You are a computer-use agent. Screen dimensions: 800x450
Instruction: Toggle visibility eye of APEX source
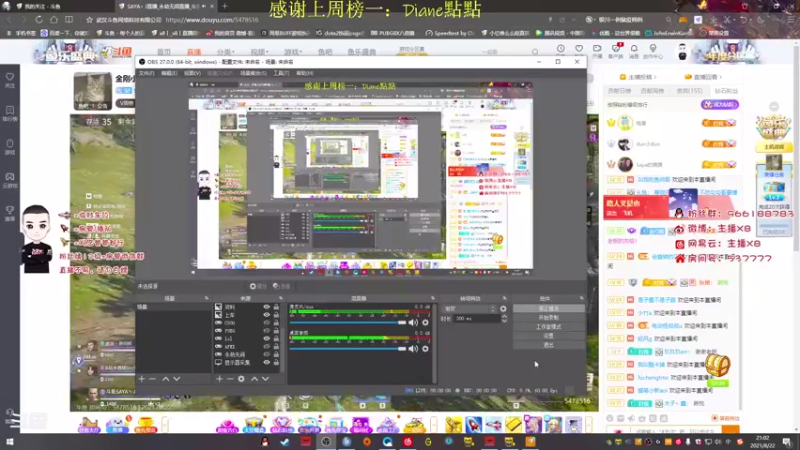[266, 346]
